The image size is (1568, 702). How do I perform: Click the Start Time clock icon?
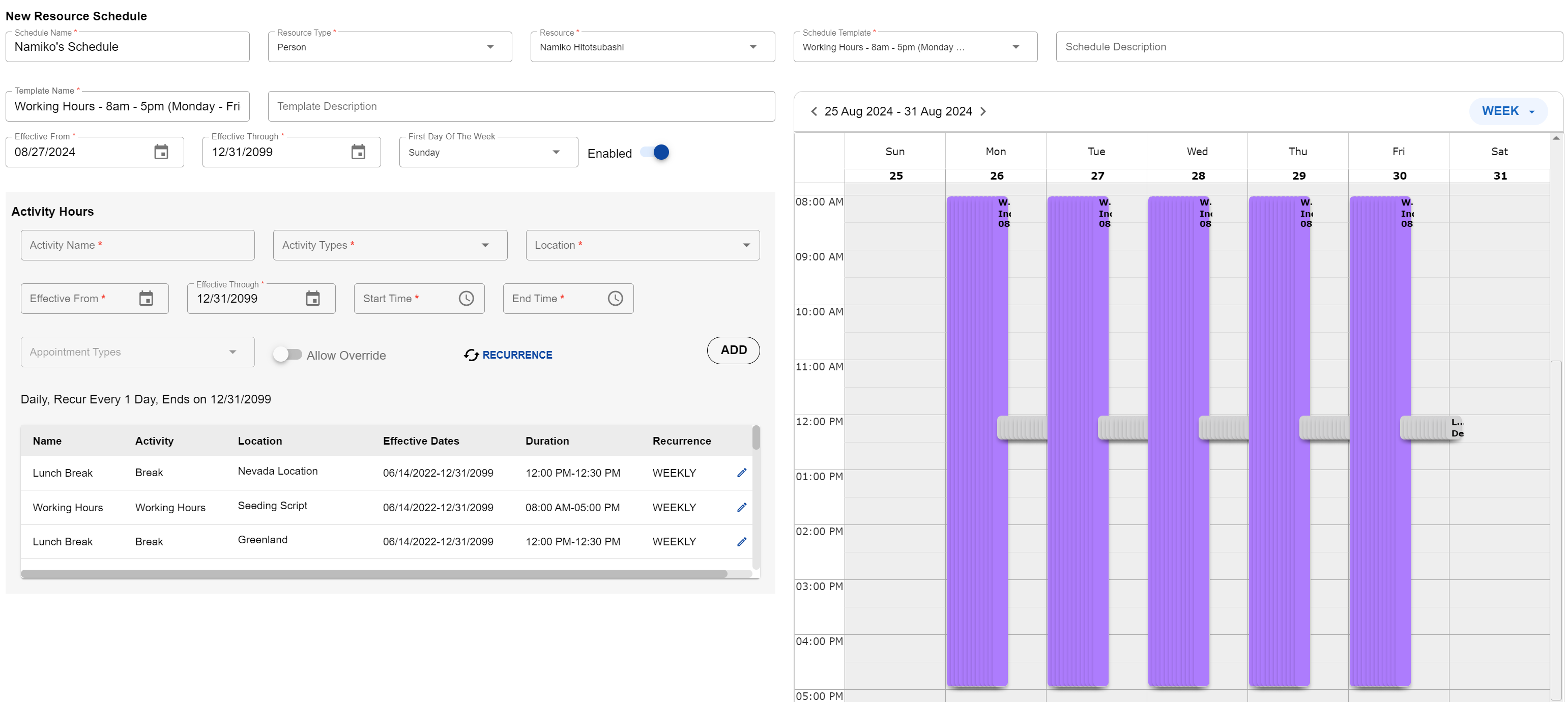466,298
